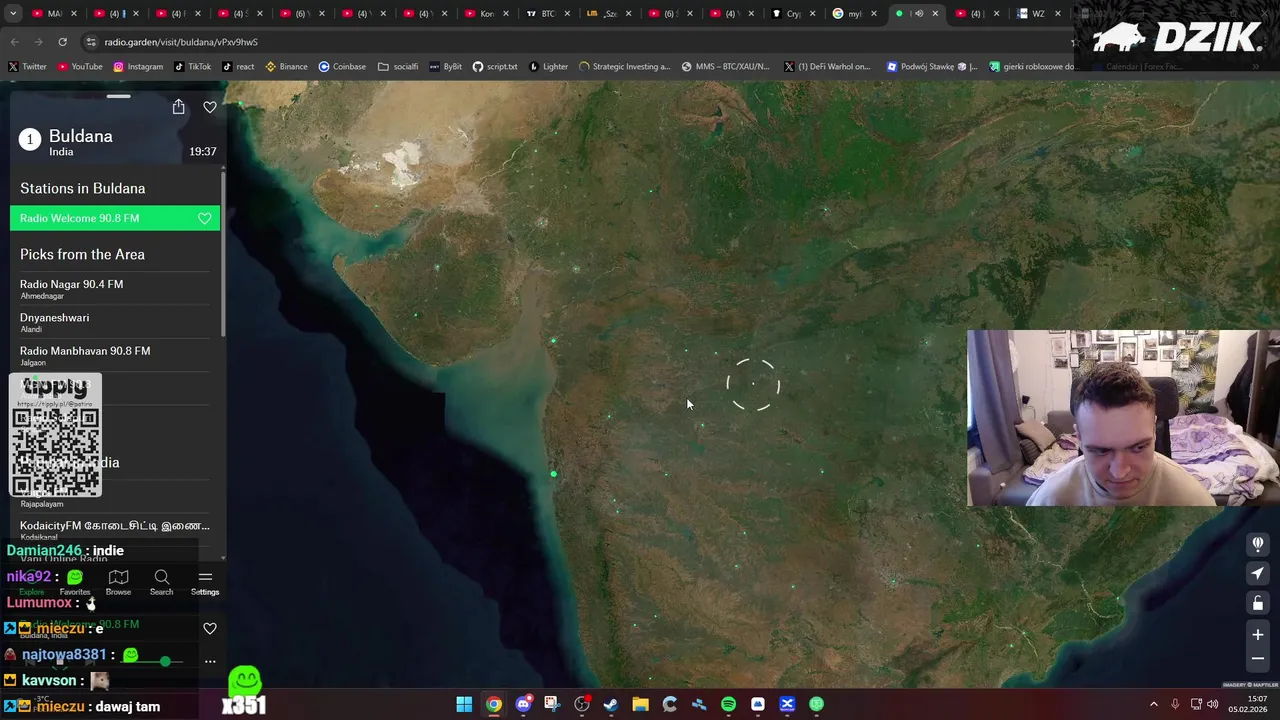Screen dimensions: 1280x720
Task: Switch to the WZ browser tab
Action: [x=1038, y=14]
